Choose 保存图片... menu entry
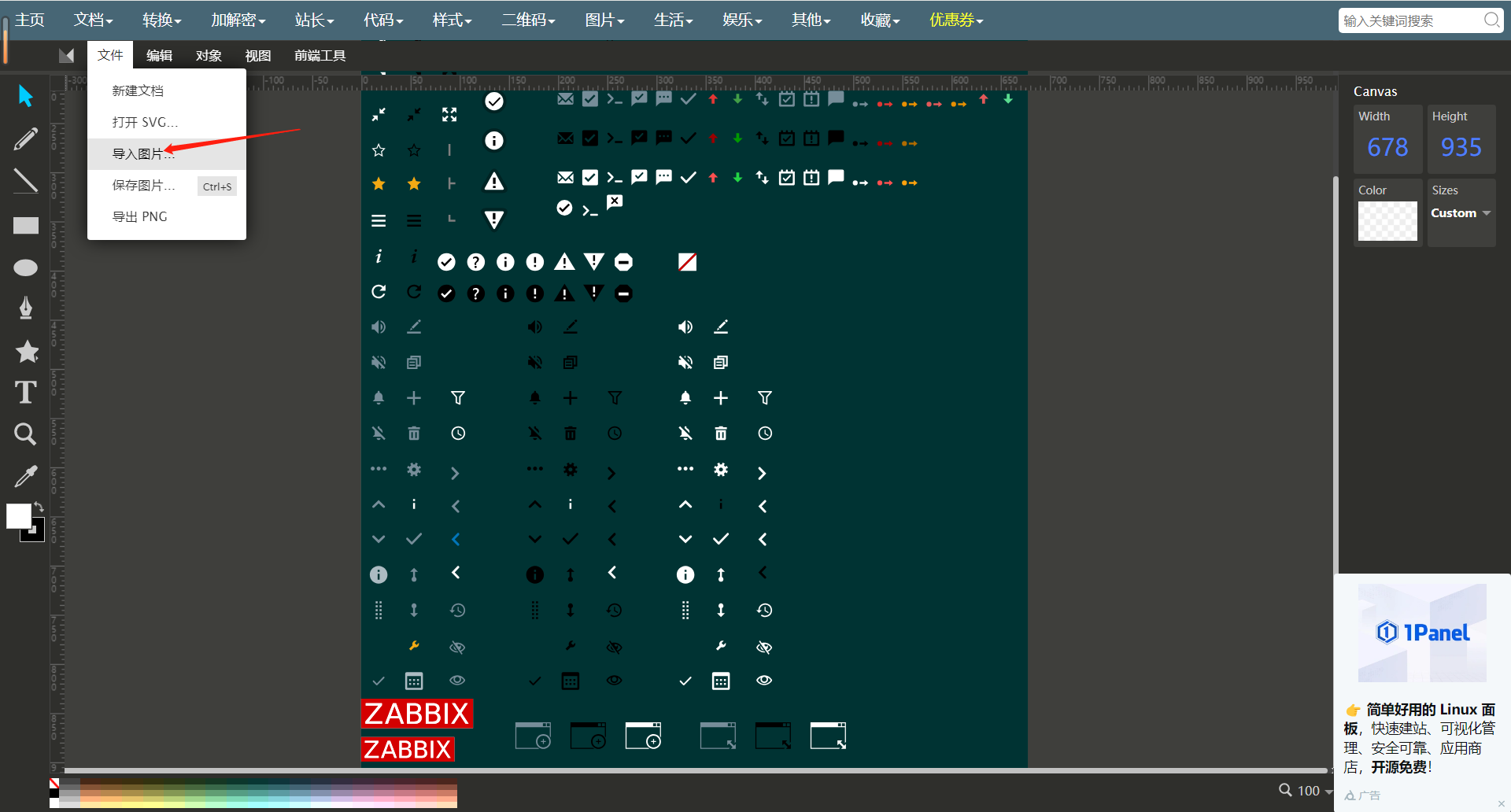Image resolution: width=1511 pixels, height=812 pixels. [167, 185]
